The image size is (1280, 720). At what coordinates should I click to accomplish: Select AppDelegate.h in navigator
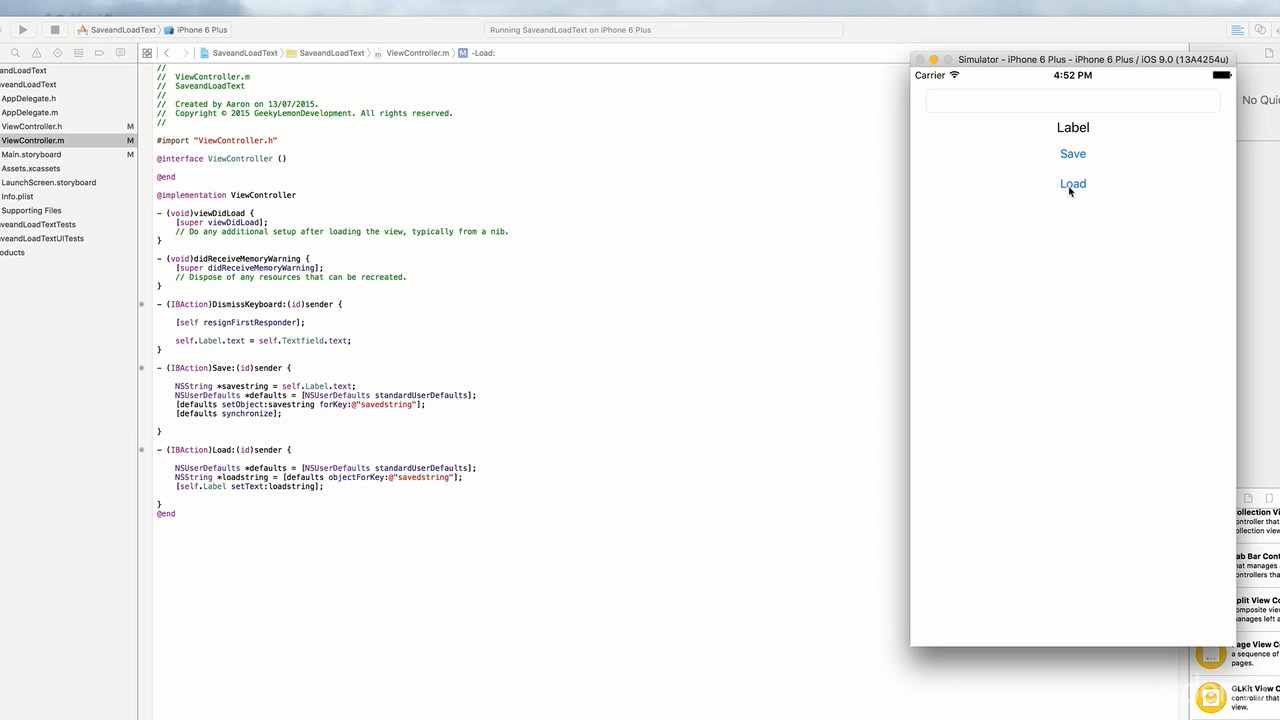tap(28, 99)
